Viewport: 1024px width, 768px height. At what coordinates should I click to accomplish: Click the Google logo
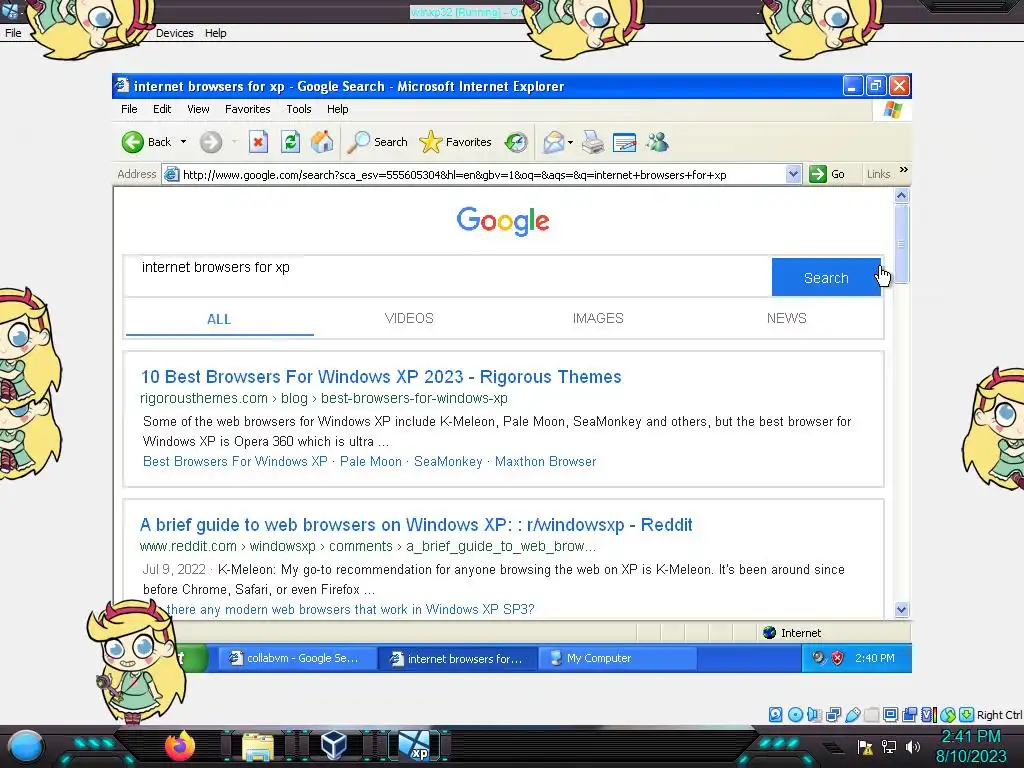(x=503, y=221)
